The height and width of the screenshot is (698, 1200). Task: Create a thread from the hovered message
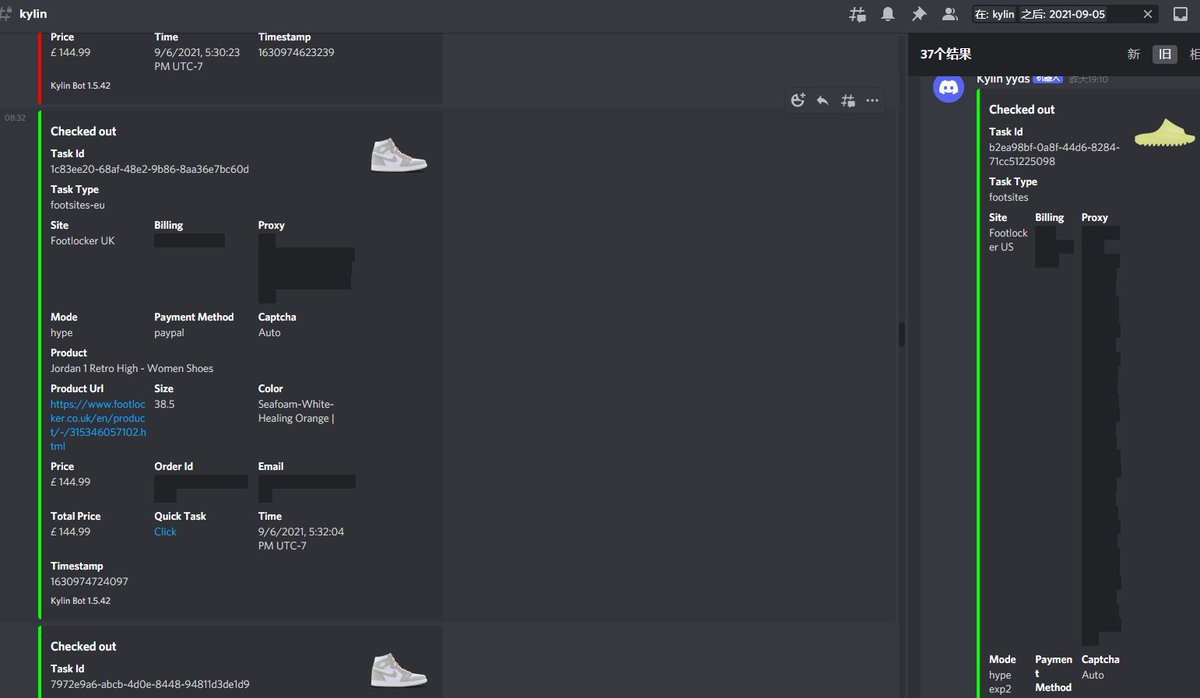coord(847,100)
